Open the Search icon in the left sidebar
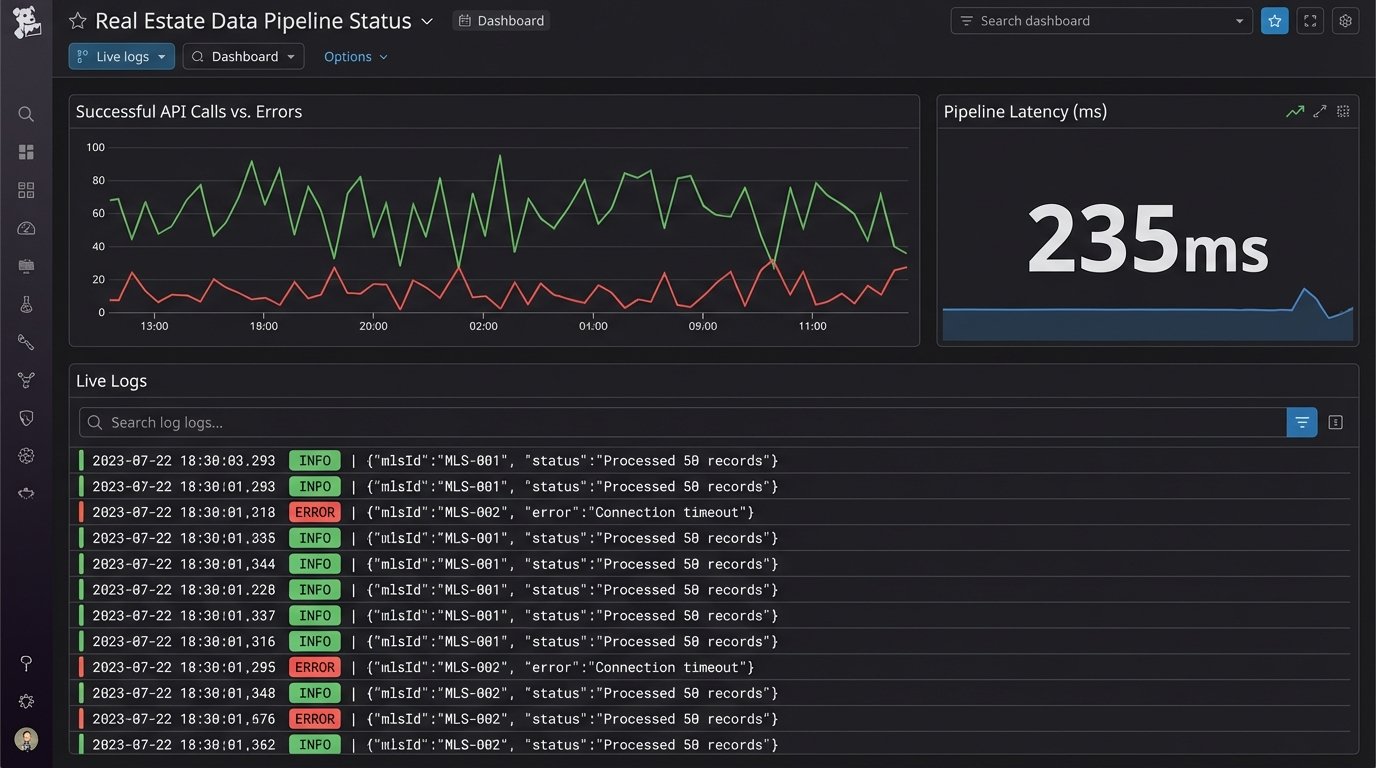Image resolution: width=1376 pixels, height=768 pixels. (x=25, y=113)
